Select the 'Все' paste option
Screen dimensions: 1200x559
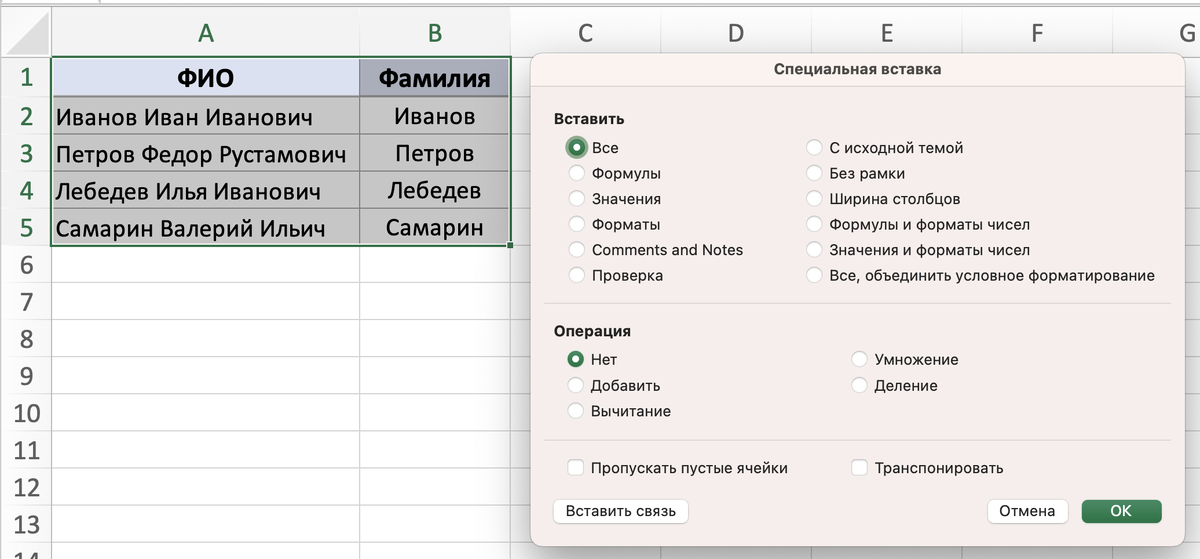577,148
